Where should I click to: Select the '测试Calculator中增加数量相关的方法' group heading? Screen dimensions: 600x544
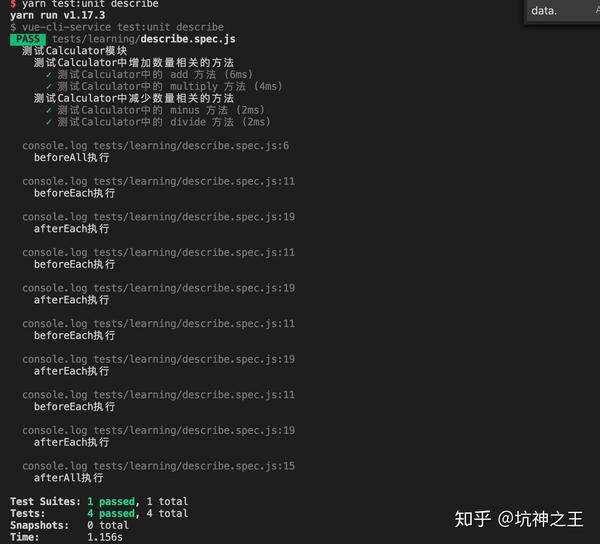[x=134, y=63]
